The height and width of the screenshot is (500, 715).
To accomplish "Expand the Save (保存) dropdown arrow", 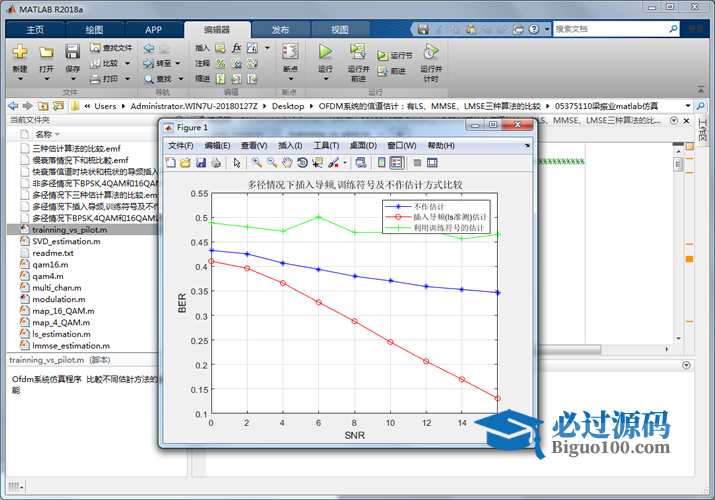I will pos(73,79).
